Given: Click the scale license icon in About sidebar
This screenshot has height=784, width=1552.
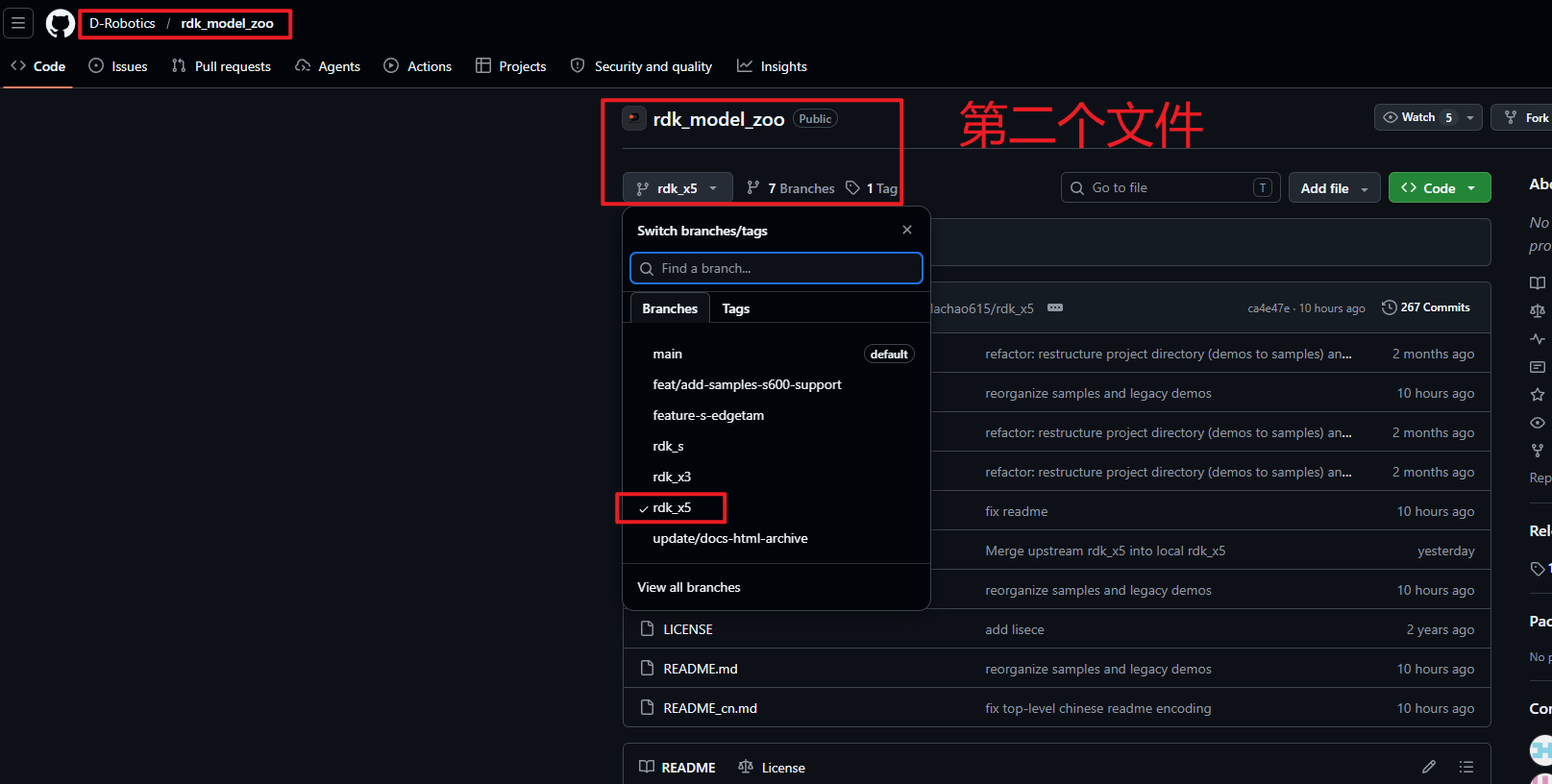Looking at the screenshot, I should coord(1538,310).
